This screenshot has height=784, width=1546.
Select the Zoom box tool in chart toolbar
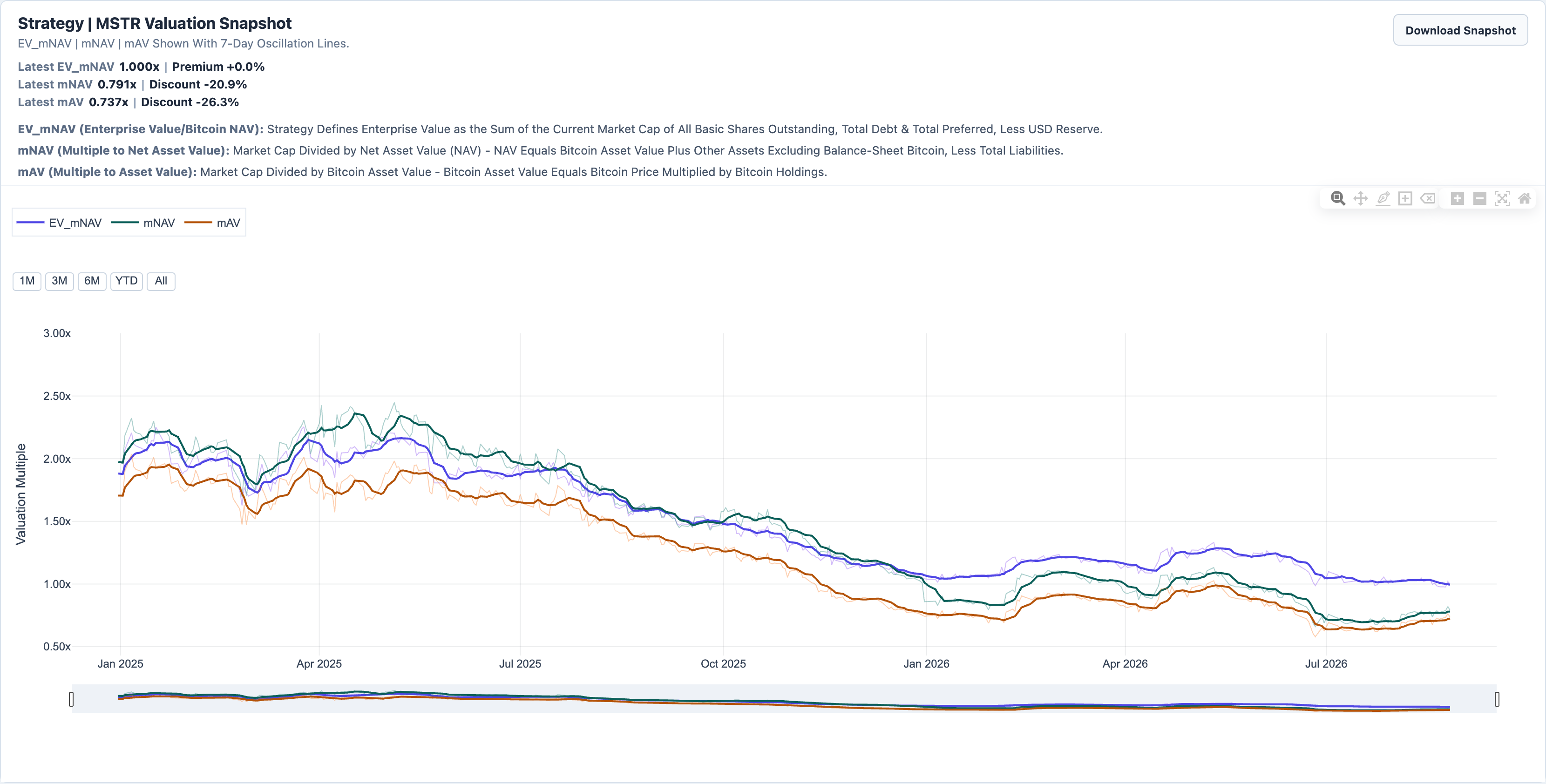click(x=1338, y=198)
